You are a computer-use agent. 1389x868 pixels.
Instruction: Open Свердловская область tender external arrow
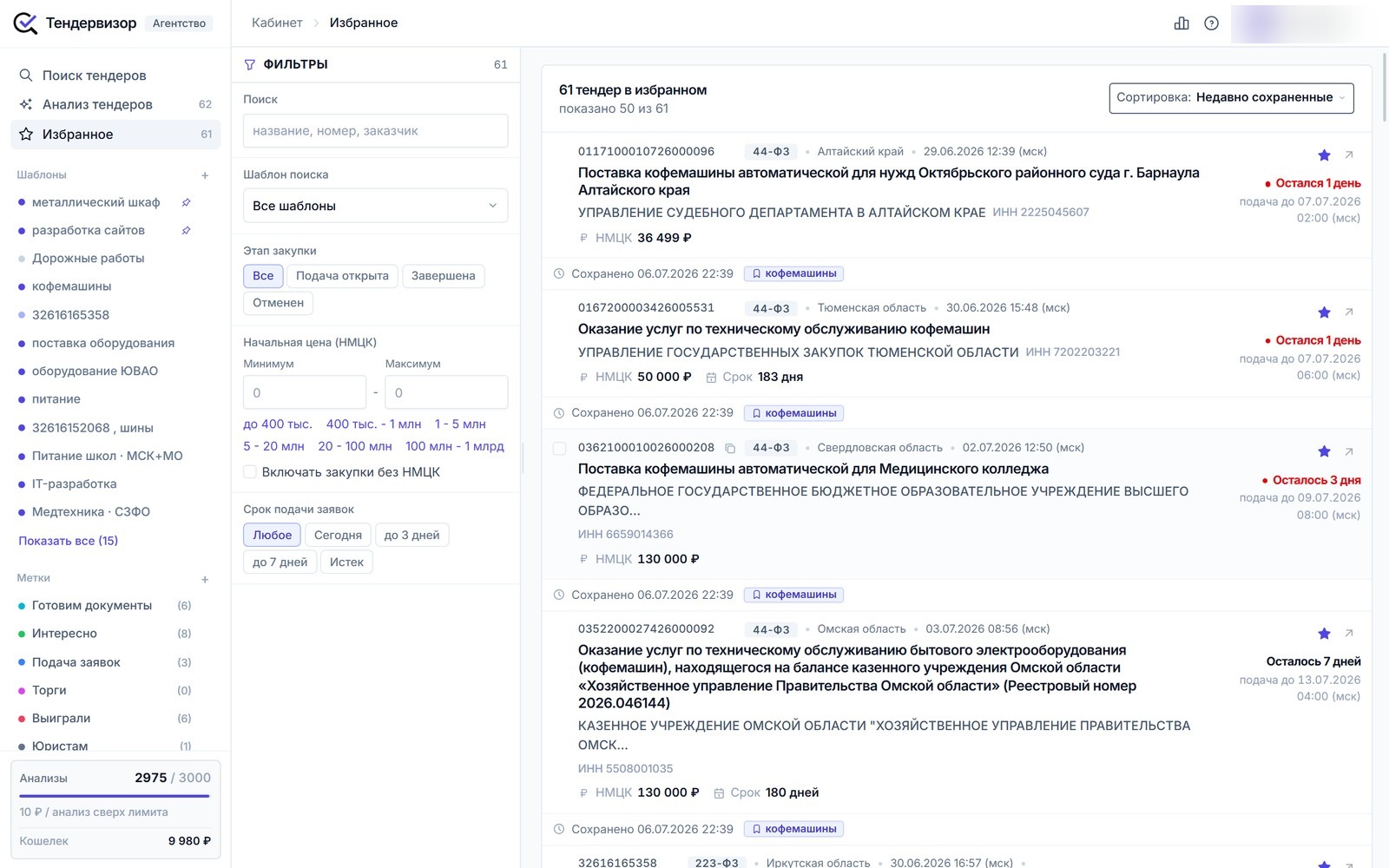(1349, 451)
